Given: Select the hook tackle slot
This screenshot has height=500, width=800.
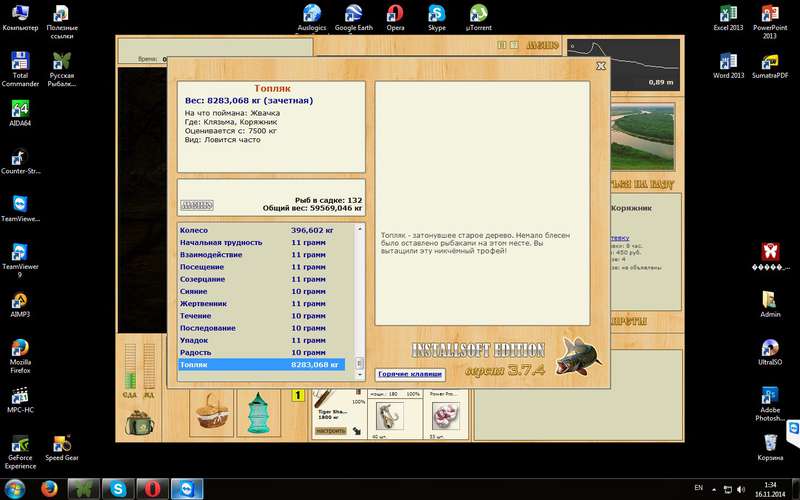Looking at the screenshot, I should pyautogui.click(x=390, y=415).
